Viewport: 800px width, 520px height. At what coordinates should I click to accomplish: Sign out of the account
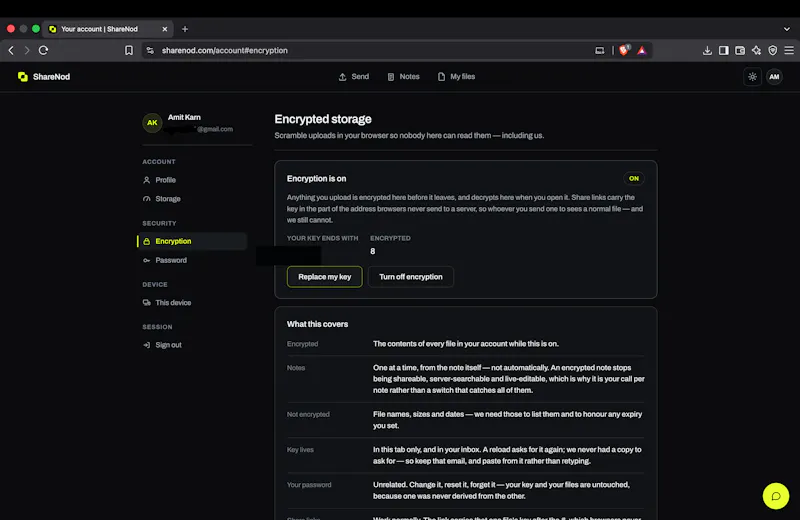click(x=192, y=345)
